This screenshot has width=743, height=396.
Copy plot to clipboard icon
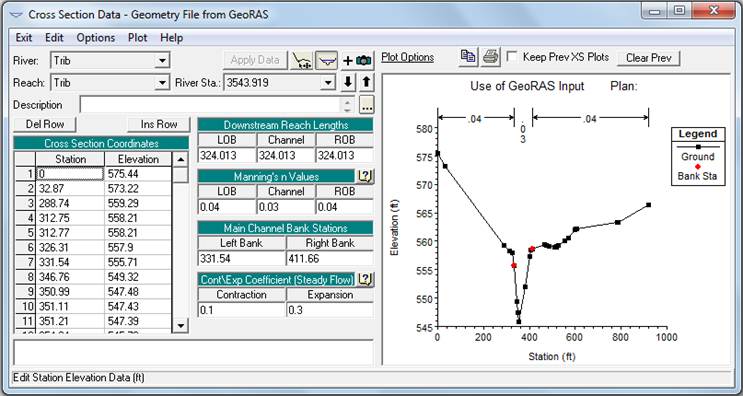coord(469,58)
